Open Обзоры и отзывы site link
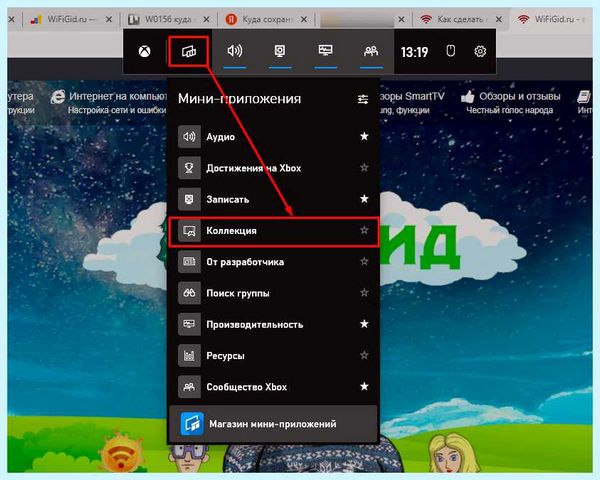 coord(511,102)
